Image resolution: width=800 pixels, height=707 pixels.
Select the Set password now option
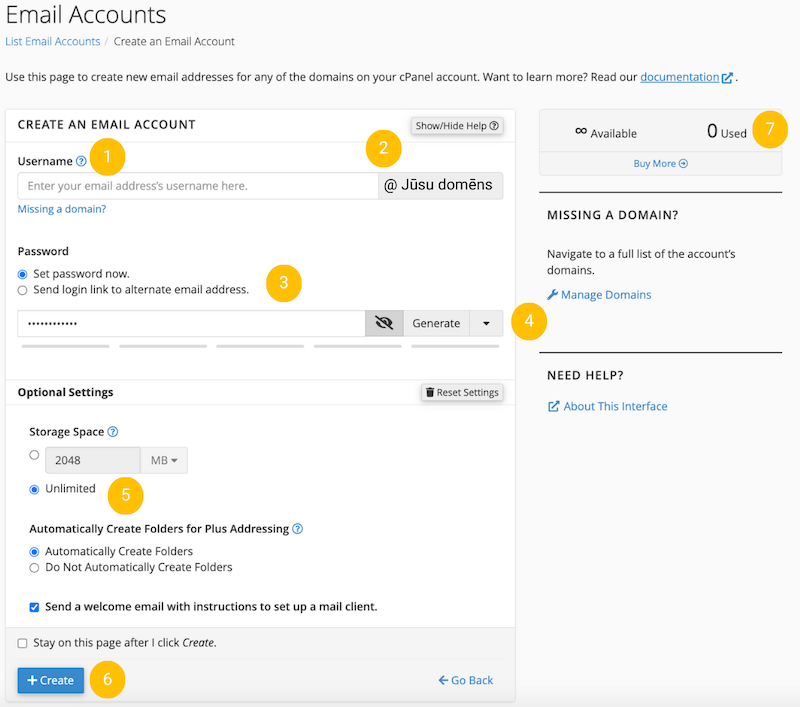point(23,274)
